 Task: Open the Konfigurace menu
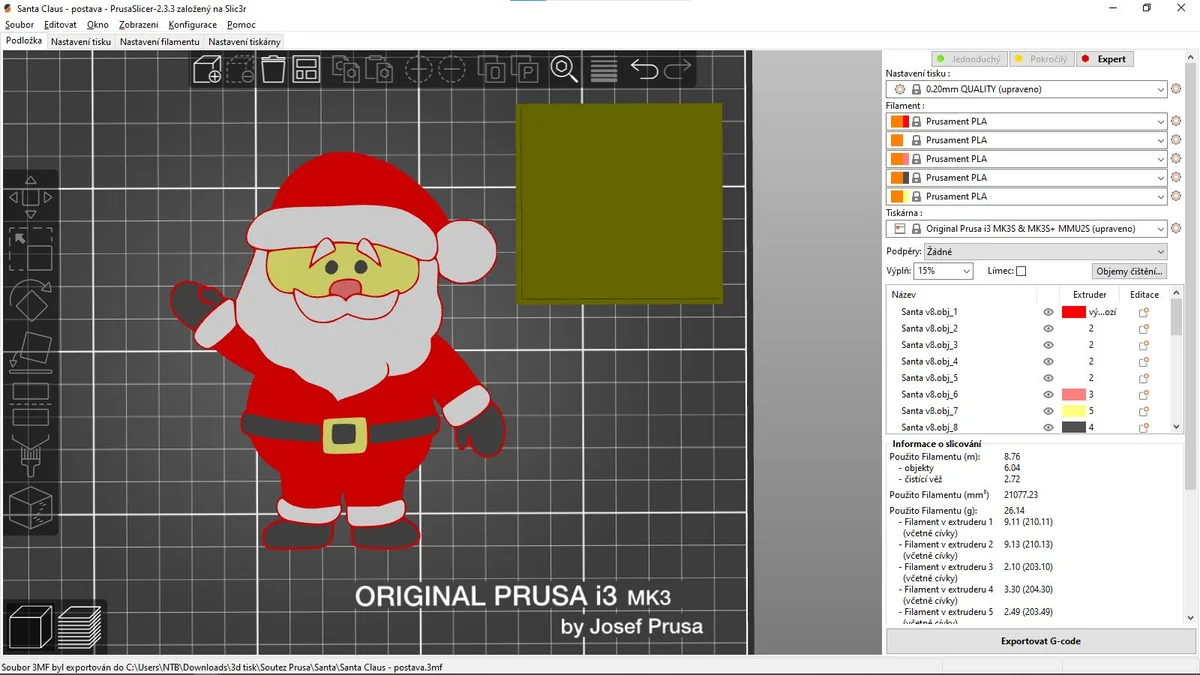[193, 24]
